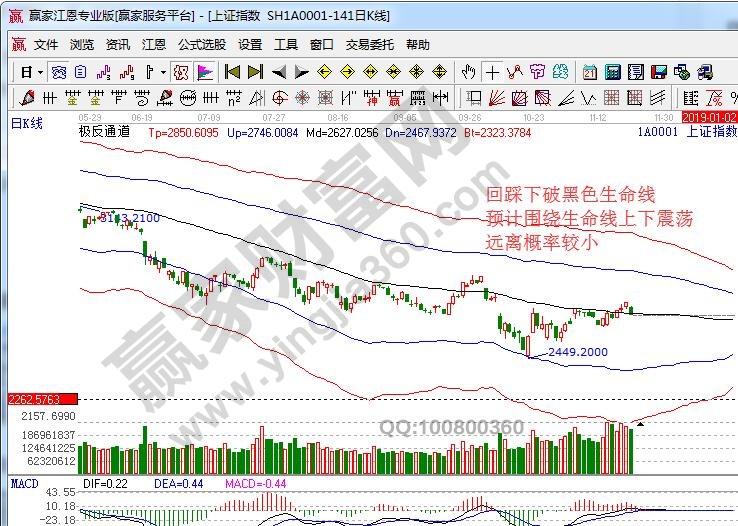Viewport: 738px width, 526px height.
Task: Click the 上证指数 stock name label
Action: [711, 131]
